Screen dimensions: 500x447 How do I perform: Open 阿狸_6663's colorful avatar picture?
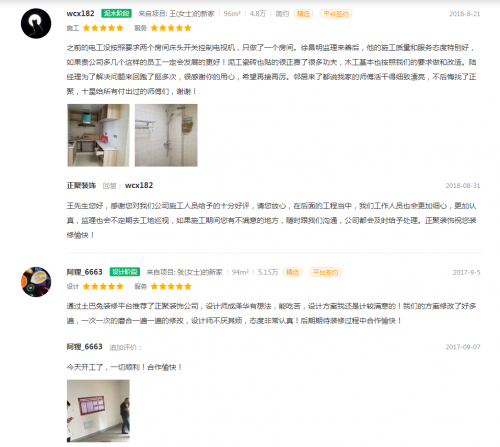36,282
